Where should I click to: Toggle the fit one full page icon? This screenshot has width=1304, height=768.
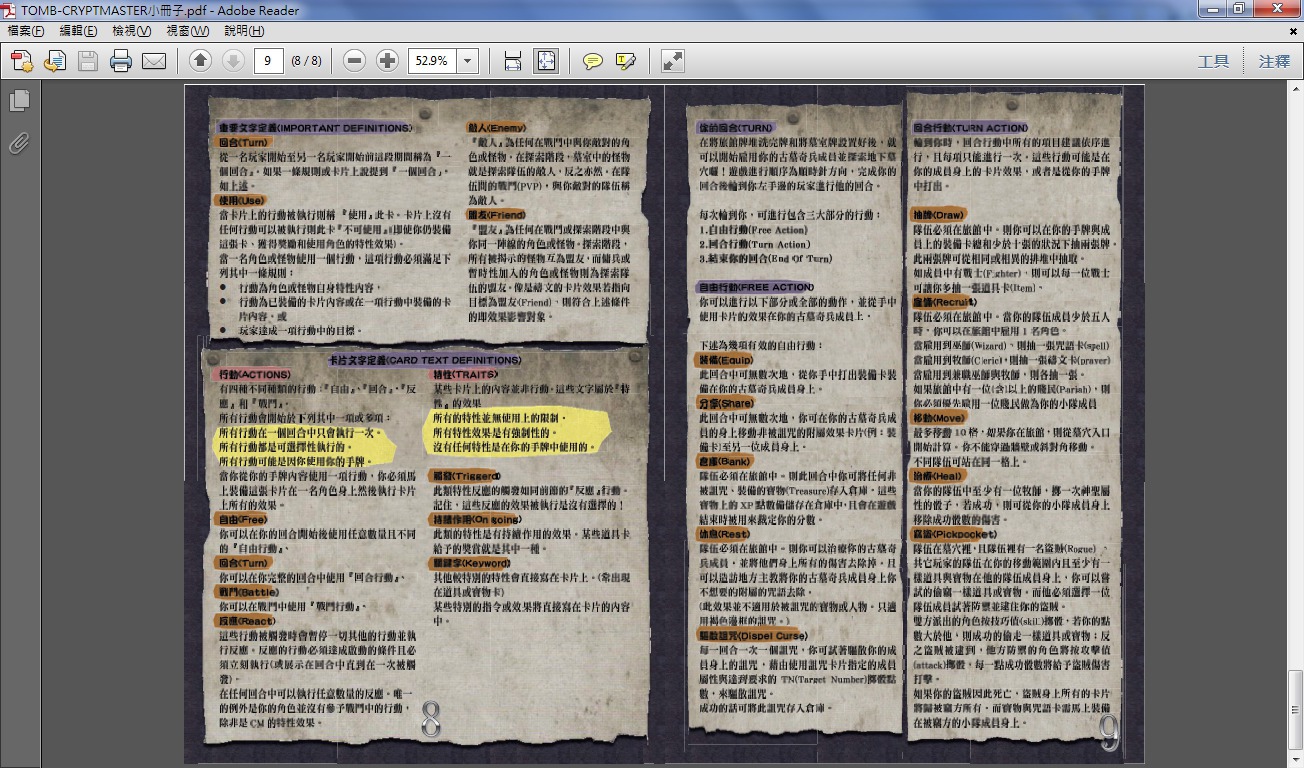[x=546, y=61]
